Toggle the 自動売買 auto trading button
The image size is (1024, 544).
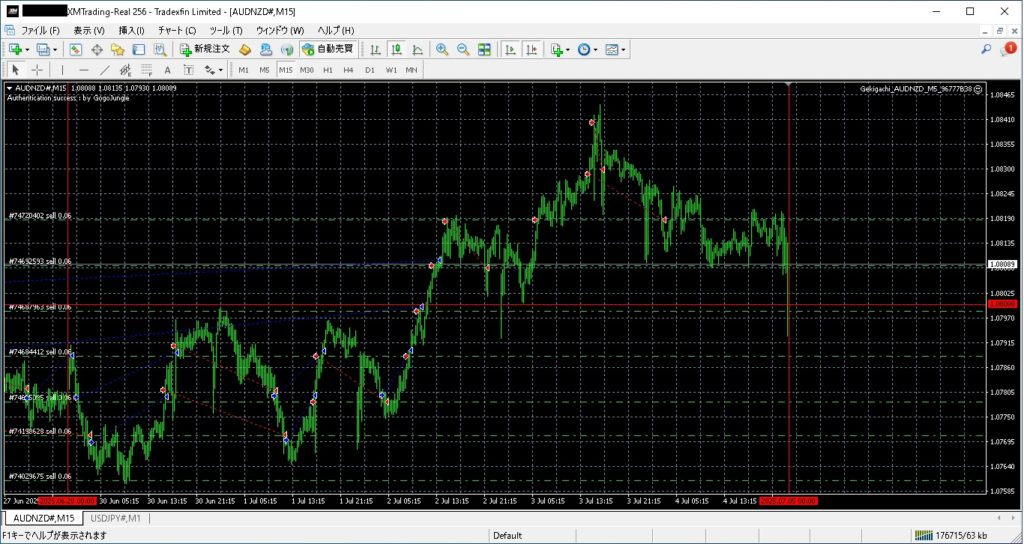click(327, 49)
